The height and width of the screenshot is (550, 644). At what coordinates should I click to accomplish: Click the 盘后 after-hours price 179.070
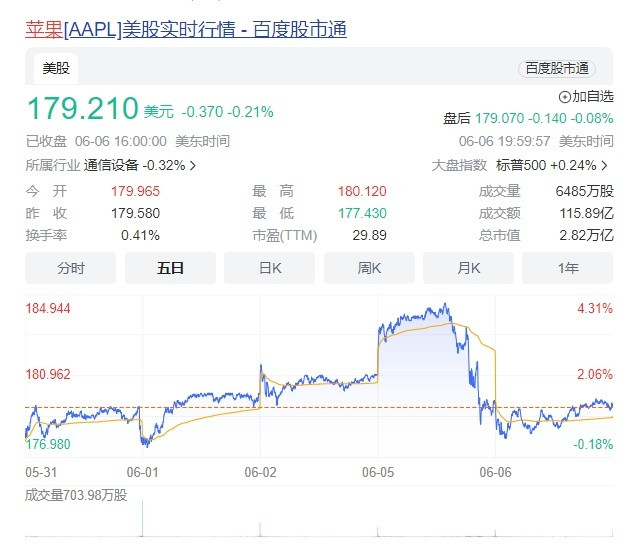tap(499, 118)
